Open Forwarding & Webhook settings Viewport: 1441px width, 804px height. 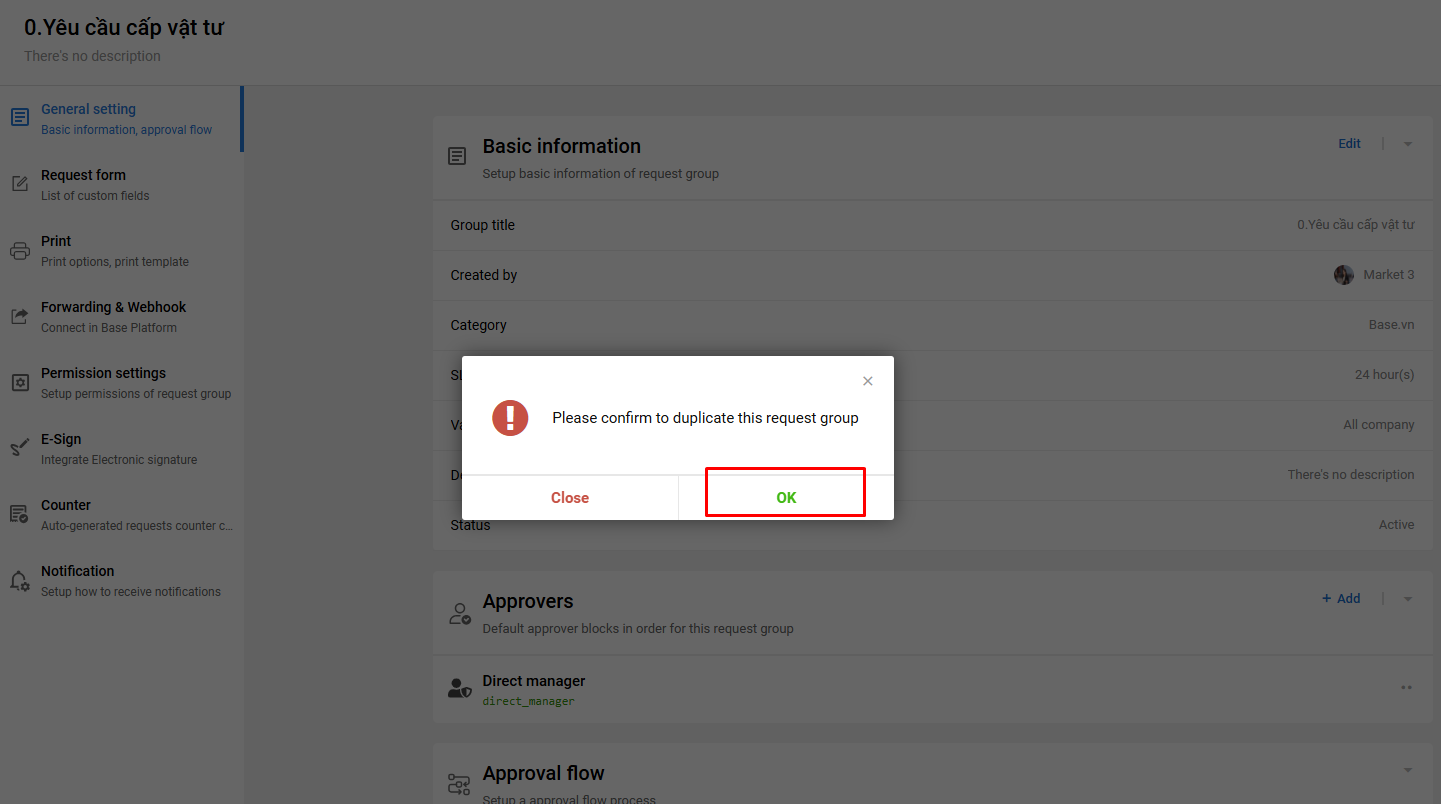point(121,317)
